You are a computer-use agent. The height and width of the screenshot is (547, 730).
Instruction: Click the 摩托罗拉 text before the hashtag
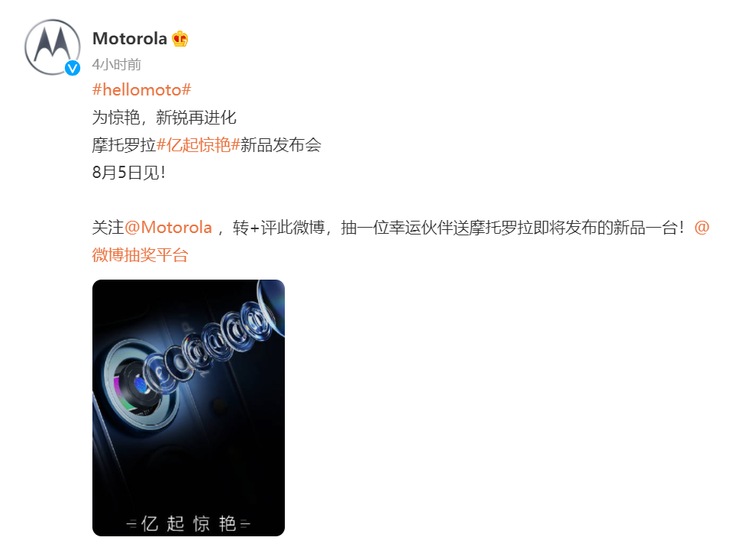point(124,145)
